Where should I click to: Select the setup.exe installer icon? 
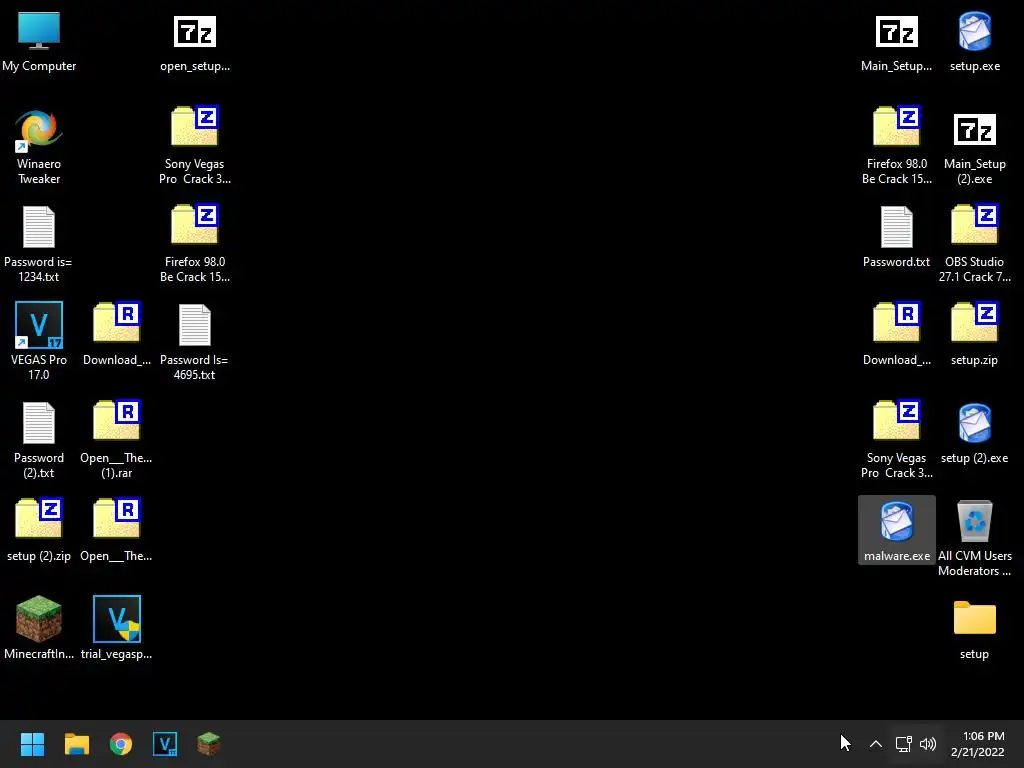click(974, 42)
